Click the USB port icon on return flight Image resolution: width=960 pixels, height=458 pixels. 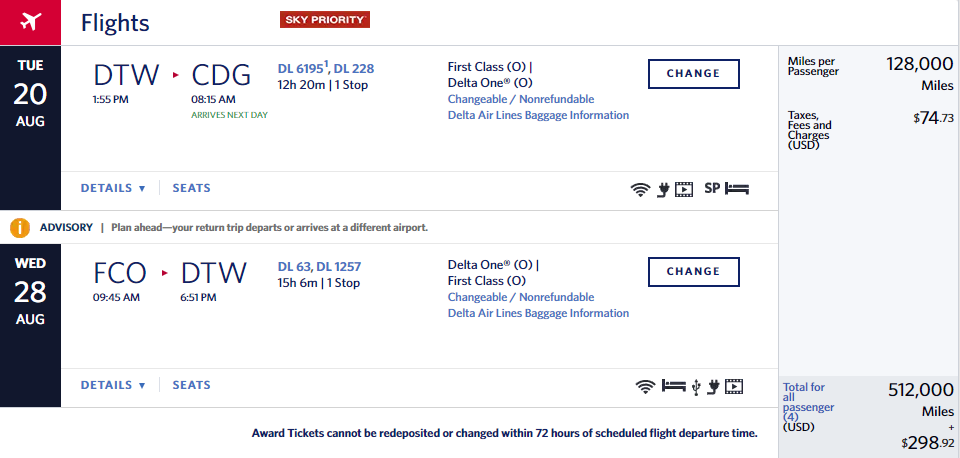point(696,385)
